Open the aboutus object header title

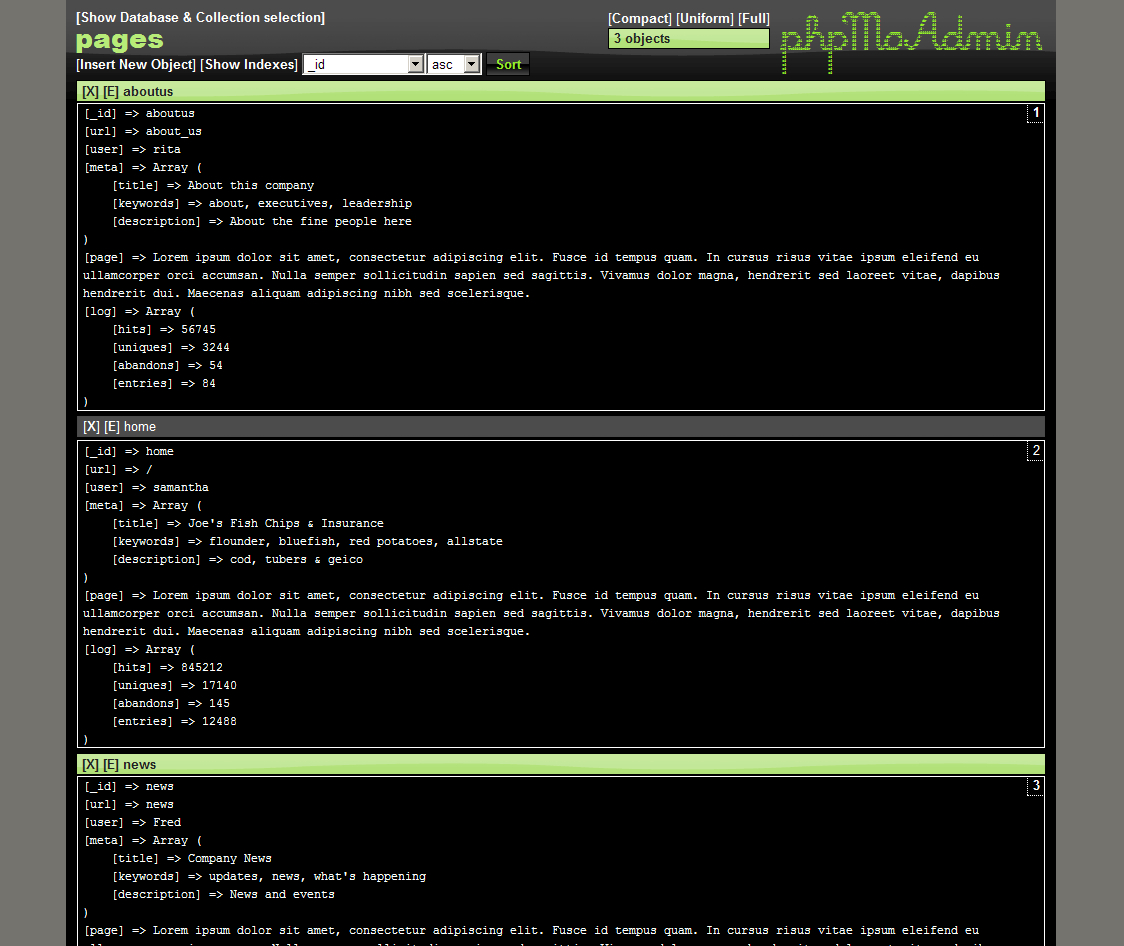(x=148, y=92)
